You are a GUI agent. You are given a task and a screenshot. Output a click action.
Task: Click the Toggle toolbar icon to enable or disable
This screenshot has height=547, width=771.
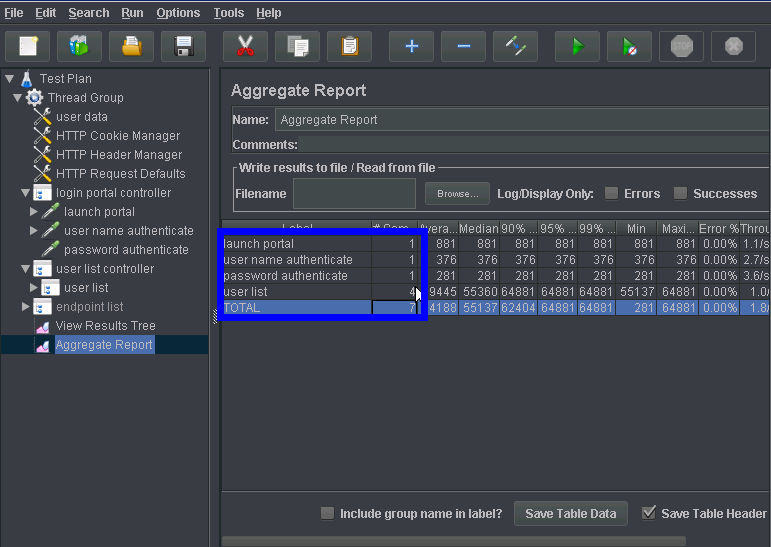[516, 46]
